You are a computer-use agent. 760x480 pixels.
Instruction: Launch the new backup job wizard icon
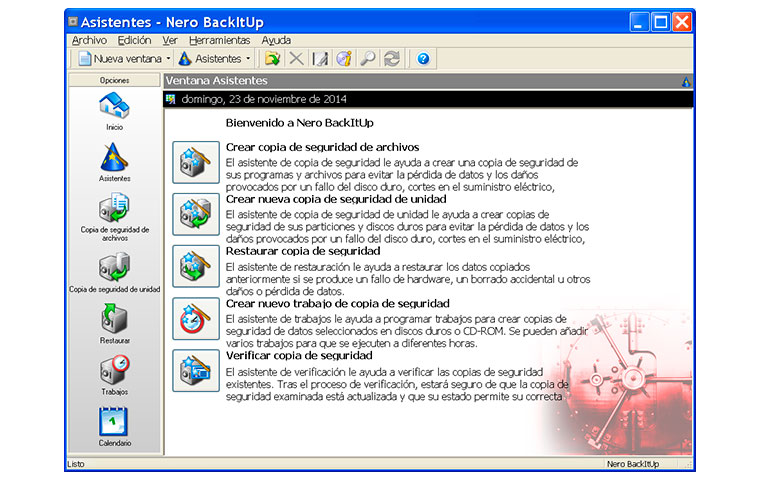tap(196, 319)
